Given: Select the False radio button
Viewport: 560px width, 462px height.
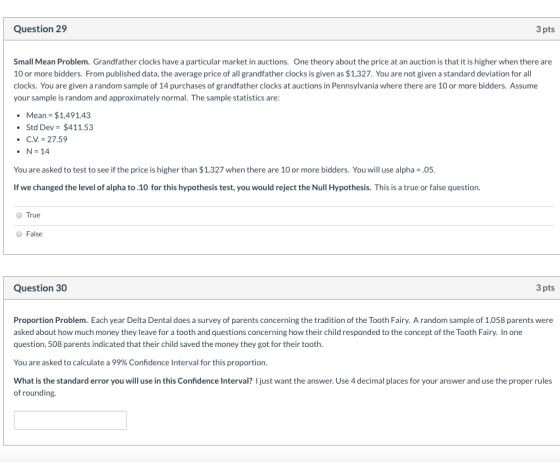Looking at the screenshot, I should pos(19,234).
